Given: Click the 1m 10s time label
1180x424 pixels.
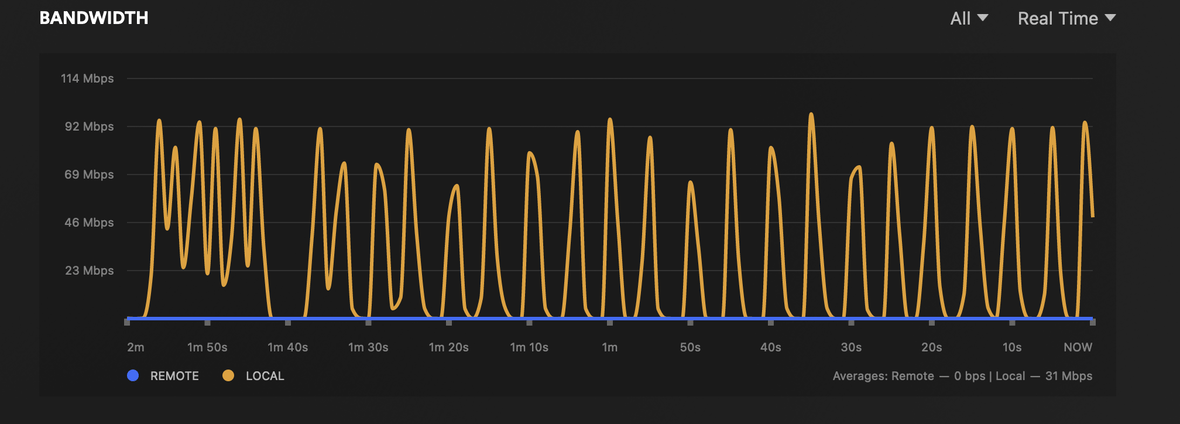Looking at the screenshot, I should tap(529, 347).
